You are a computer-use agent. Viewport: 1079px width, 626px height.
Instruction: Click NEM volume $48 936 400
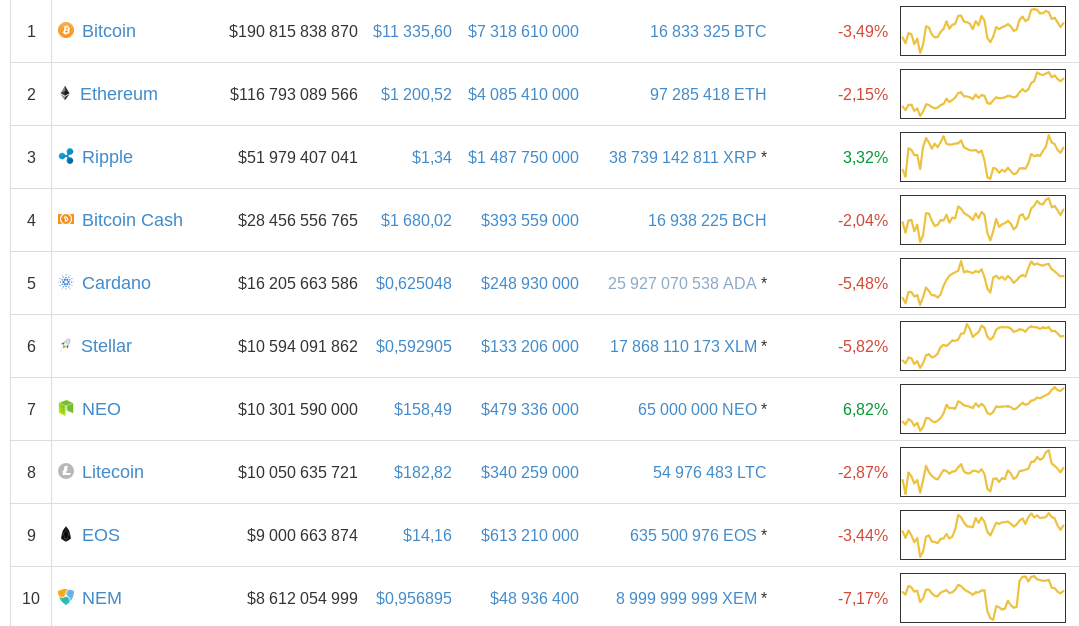pos(534,599)
